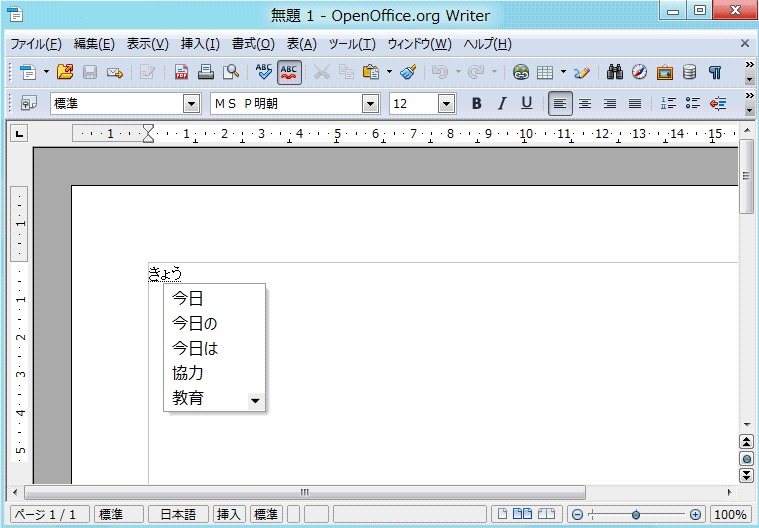Click the zoom out minus button
Viewport: 759px width, 528px height.
(x=577, y=514)
